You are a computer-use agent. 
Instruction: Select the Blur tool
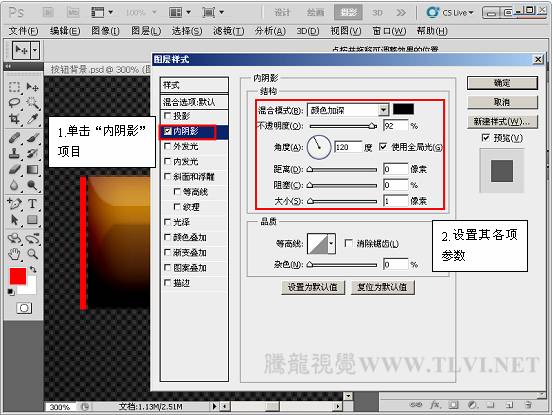[x=14, y=185]
